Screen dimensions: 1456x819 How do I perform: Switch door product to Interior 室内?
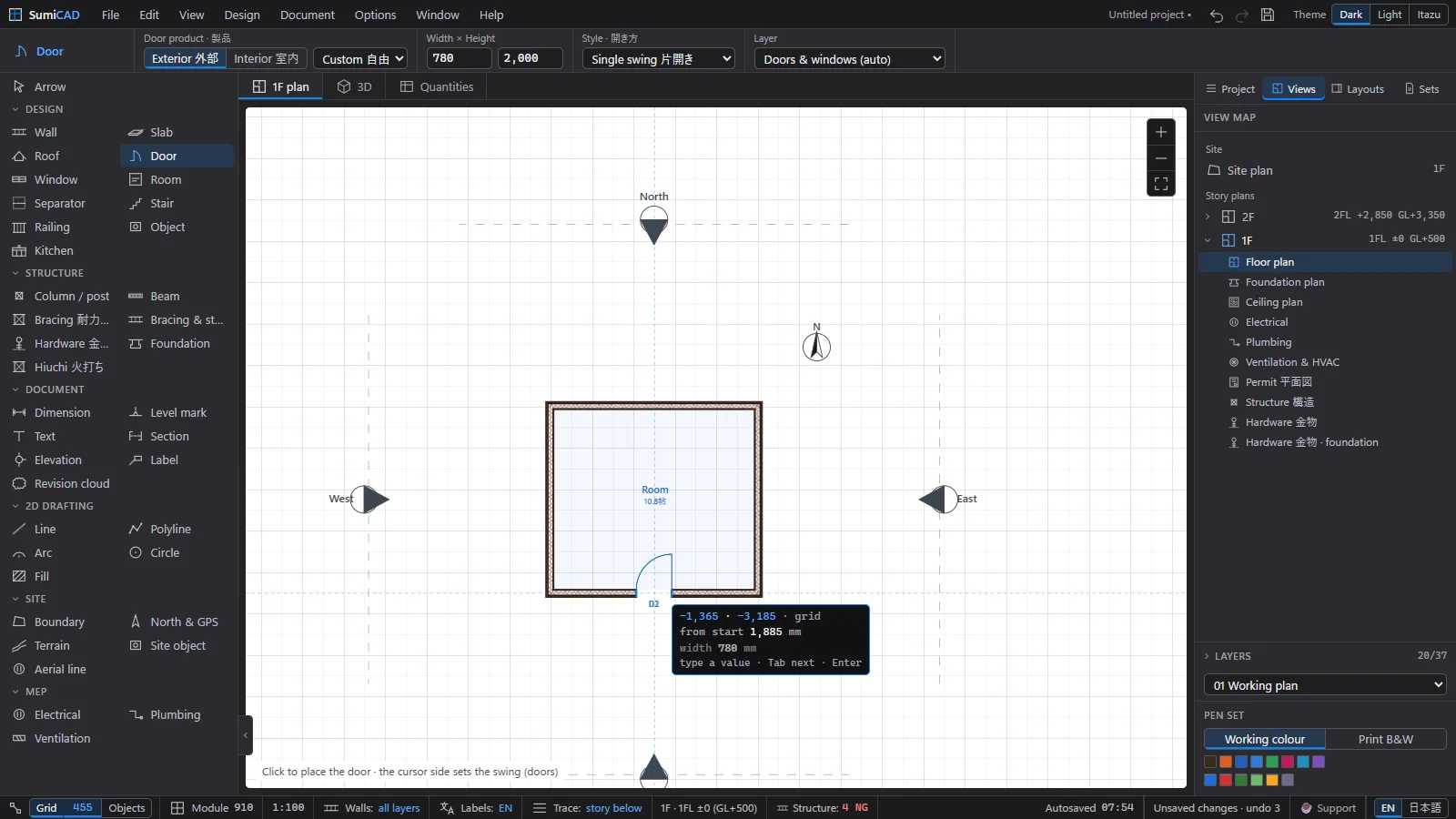(266, 58)
